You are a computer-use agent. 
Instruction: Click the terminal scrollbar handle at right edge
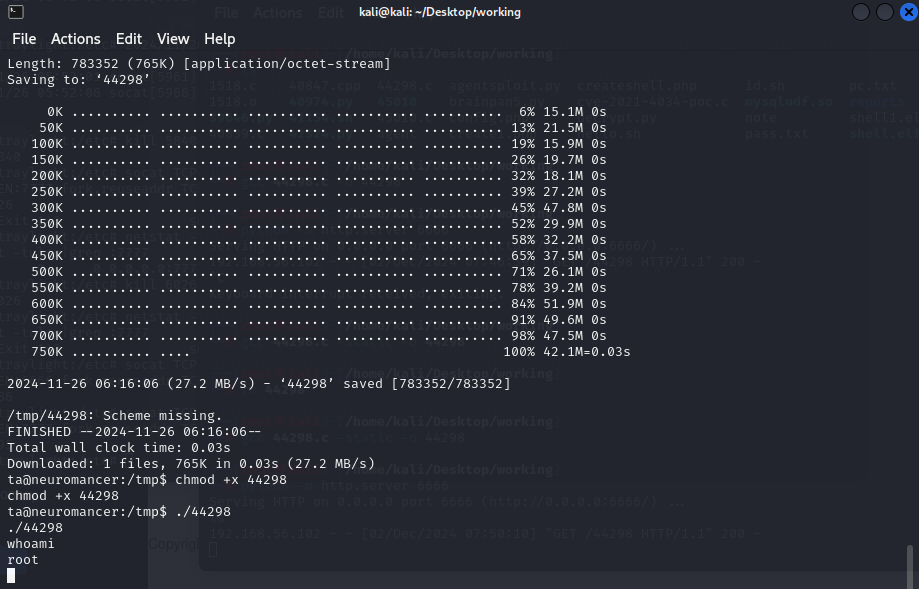(910, 566)
